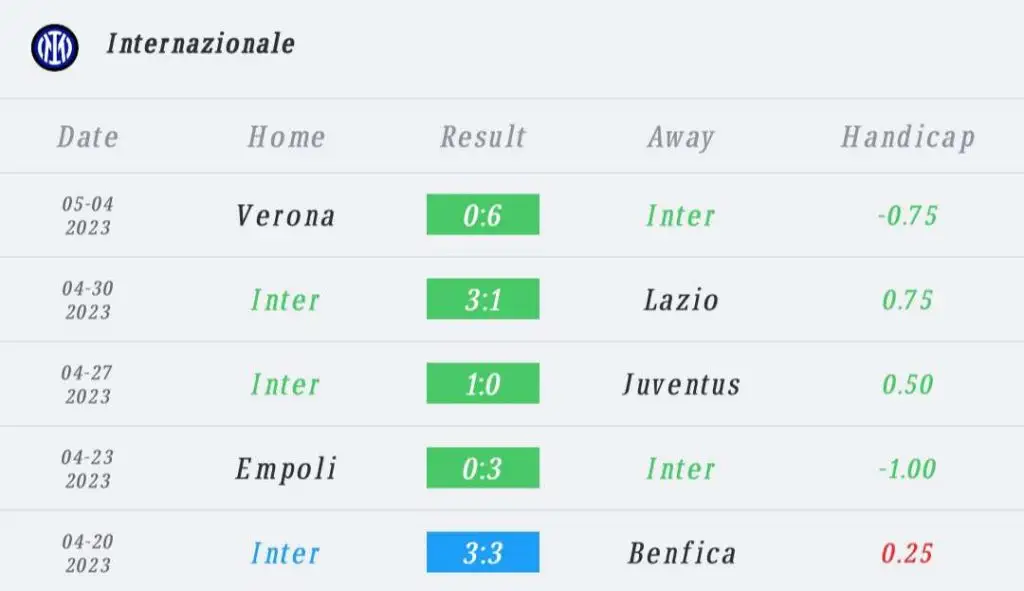Select the Benfica team name

682,553
